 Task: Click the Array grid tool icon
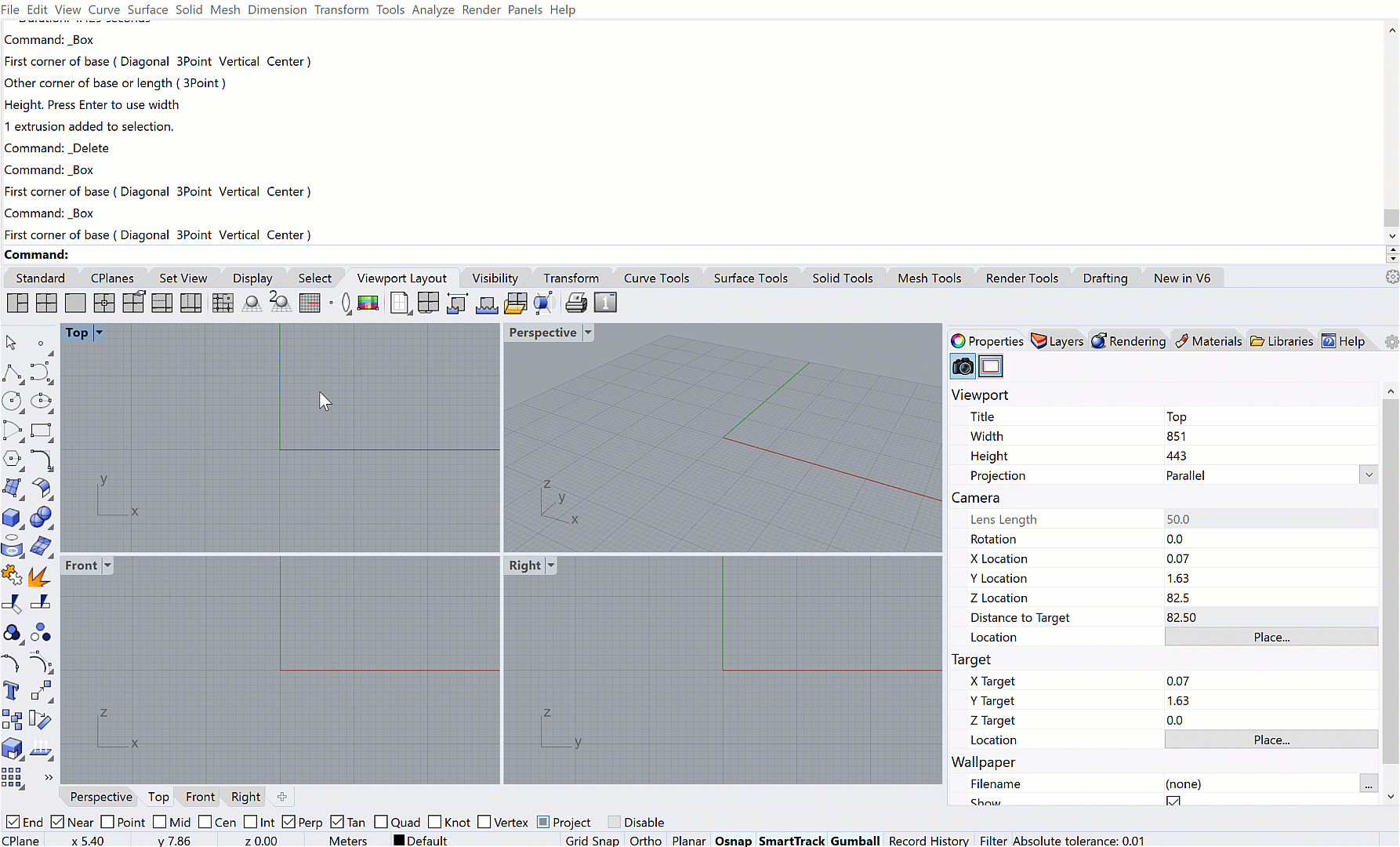click(x=12, y=777)
